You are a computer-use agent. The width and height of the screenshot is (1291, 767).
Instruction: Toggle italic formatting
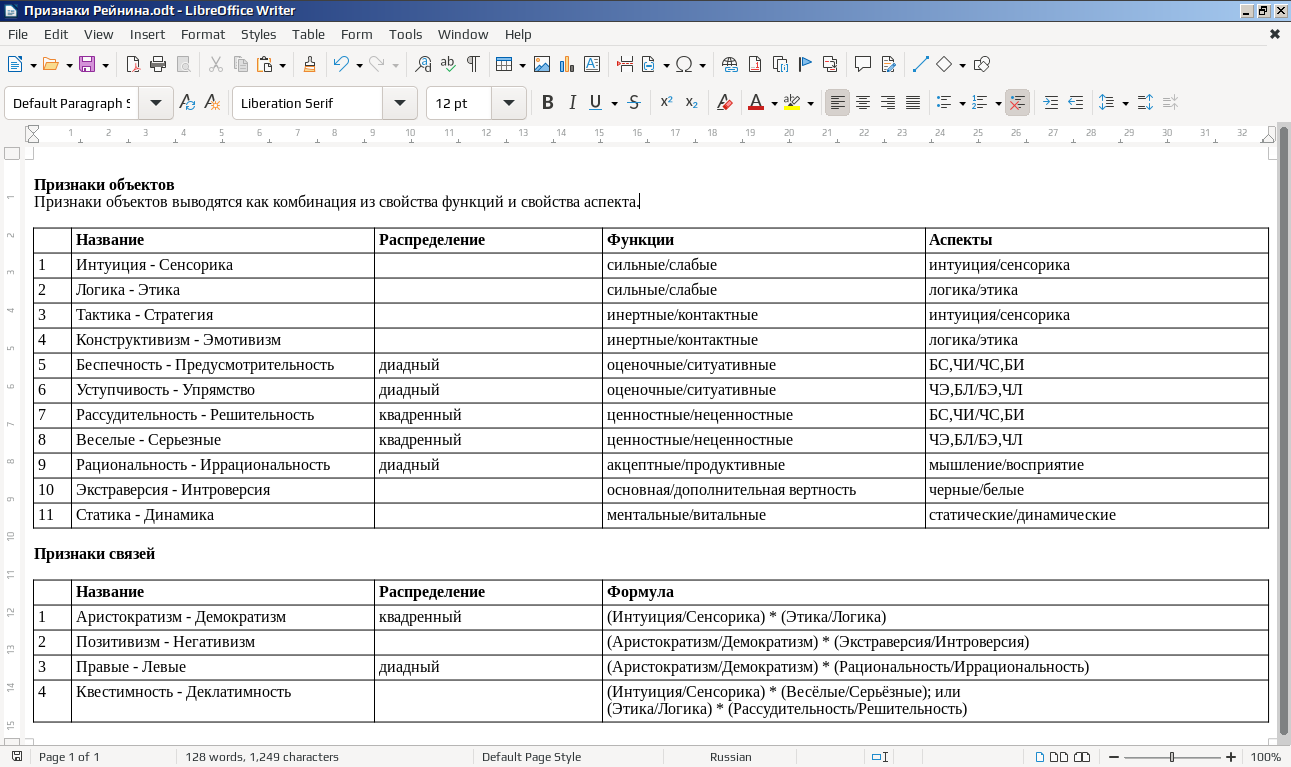point(572,103)
